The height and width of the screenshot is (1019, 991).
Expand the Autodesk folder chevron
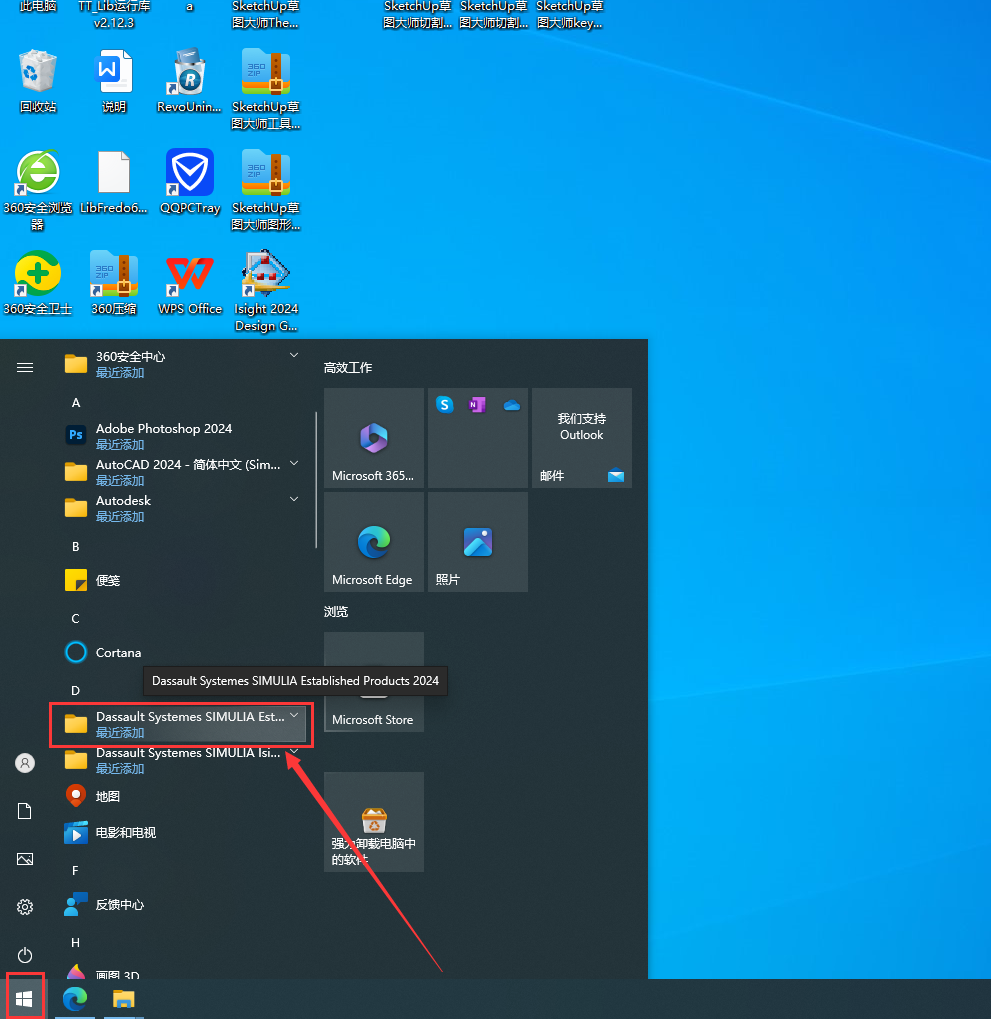pyautogui.click(x=294, y=499)
